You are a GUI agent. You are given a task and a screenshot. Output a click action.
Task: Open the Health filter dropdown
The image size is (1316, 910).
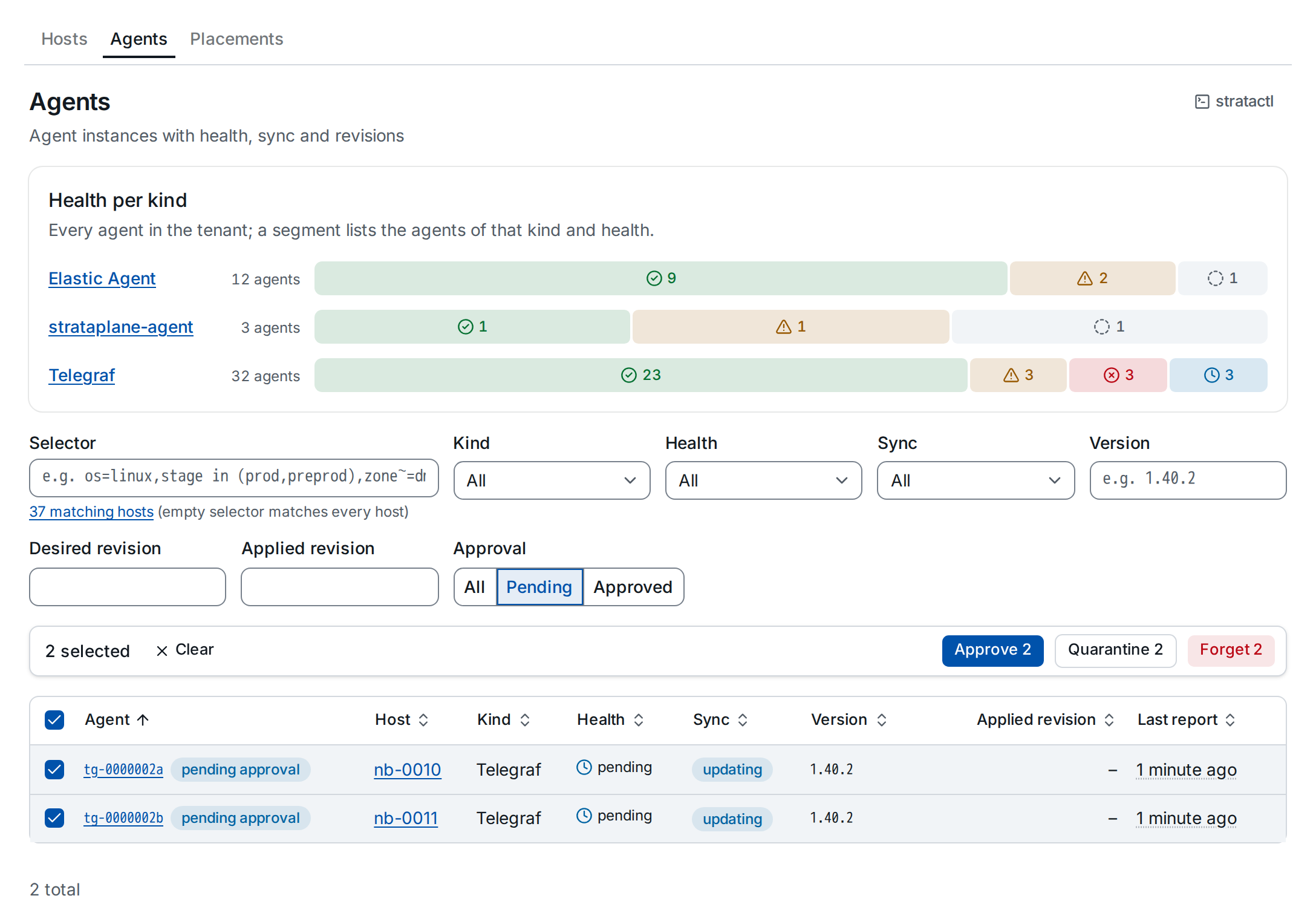click(763, 480)
